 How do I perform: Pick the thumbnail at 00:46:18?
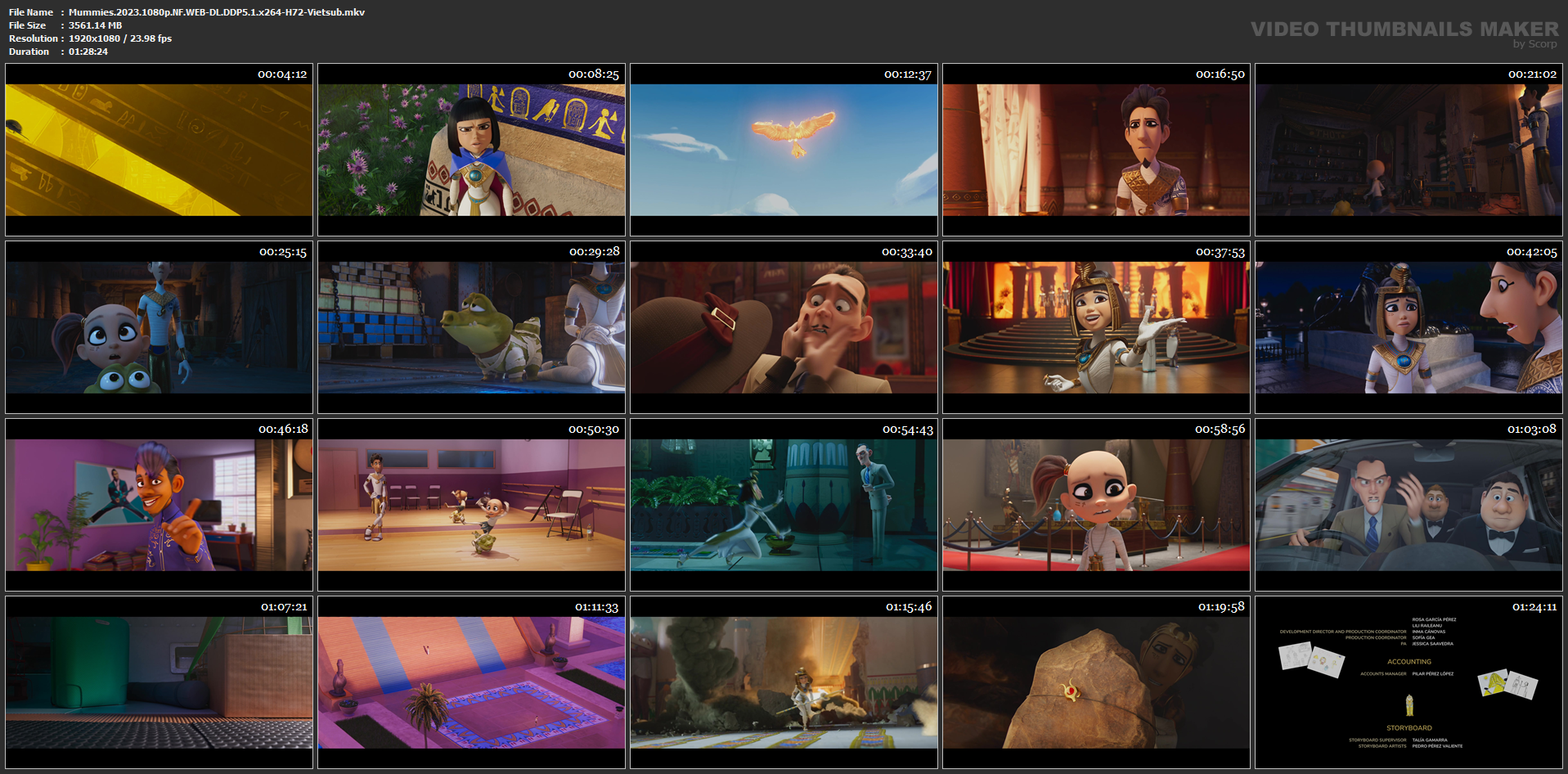pos(159,505)
